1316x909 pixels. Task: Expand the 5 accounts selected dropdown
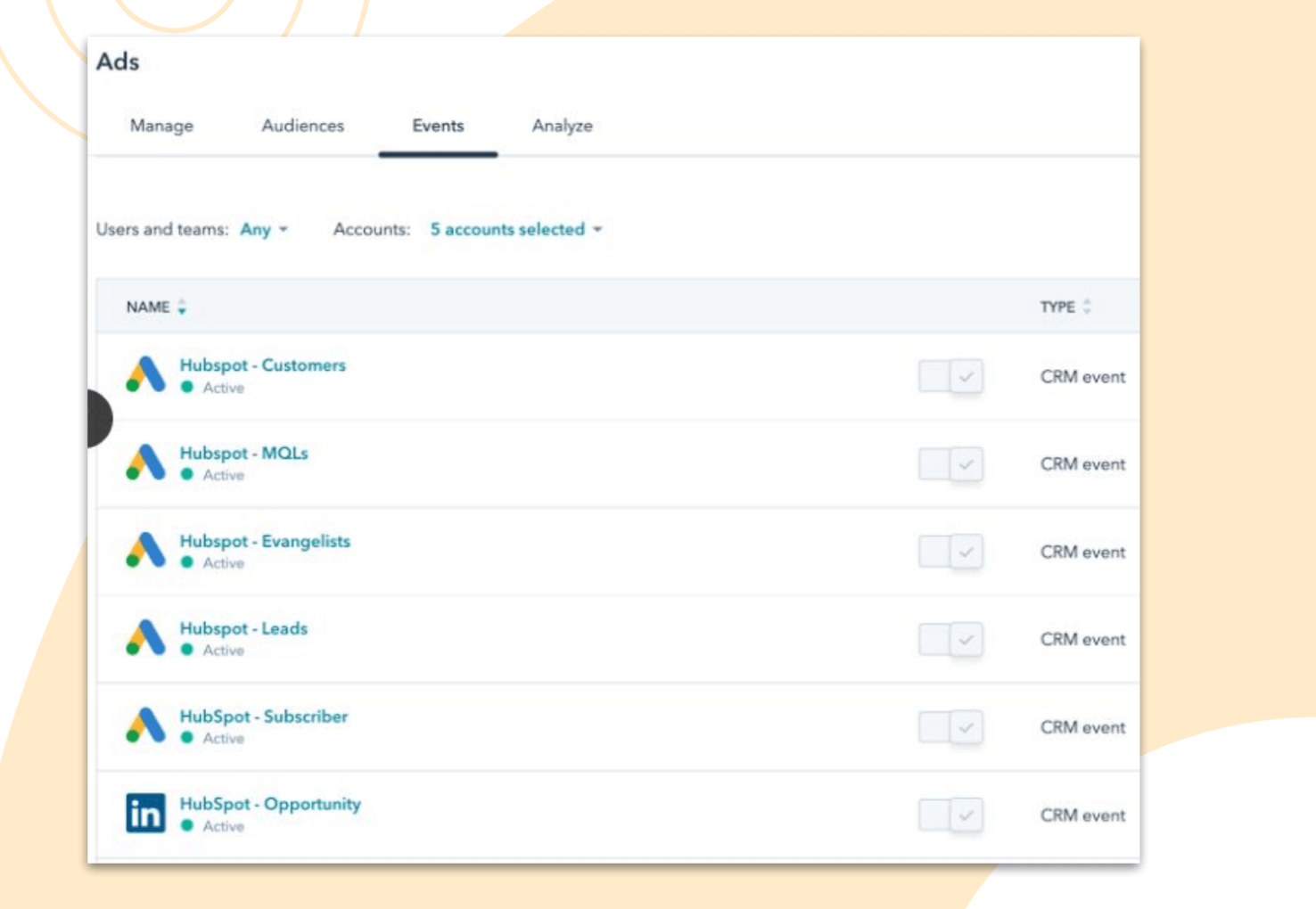point(516,230)
